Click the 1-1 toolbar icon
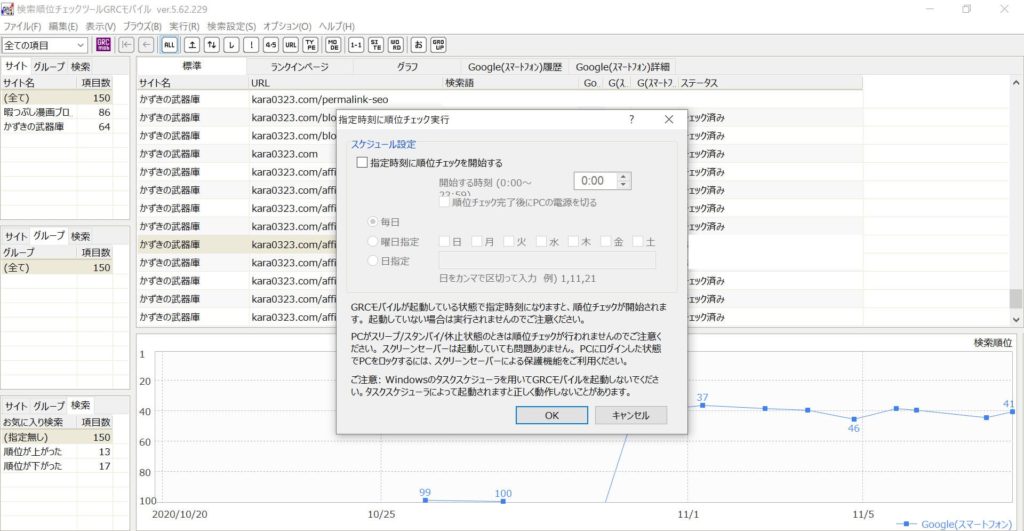 point(356,44)
